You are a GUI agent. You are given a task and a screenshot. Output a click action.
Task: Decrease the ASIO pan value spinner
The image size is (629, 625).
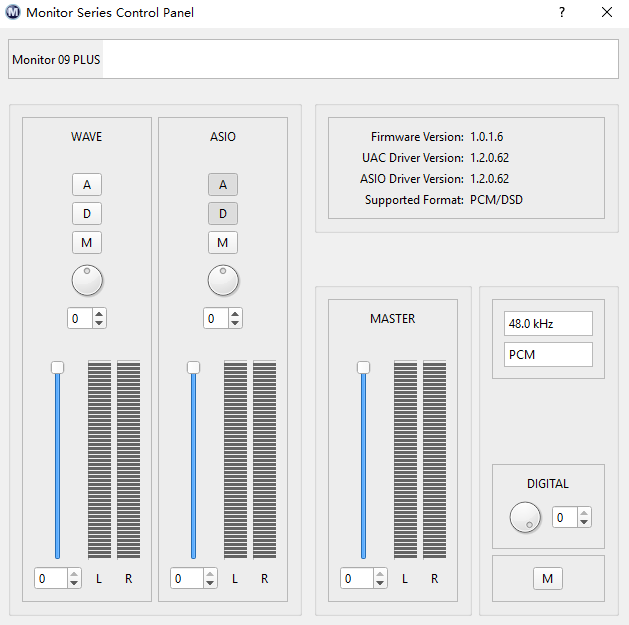tap(235, 323)
